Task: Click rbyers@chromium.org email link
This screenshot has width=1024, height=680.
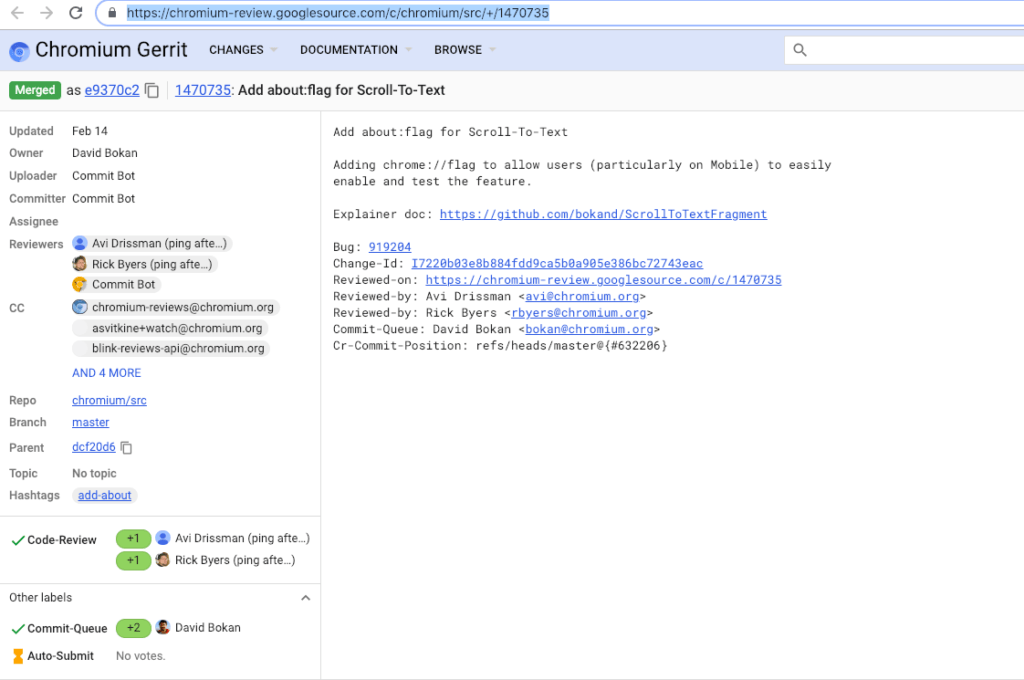Action: [579, 313]
